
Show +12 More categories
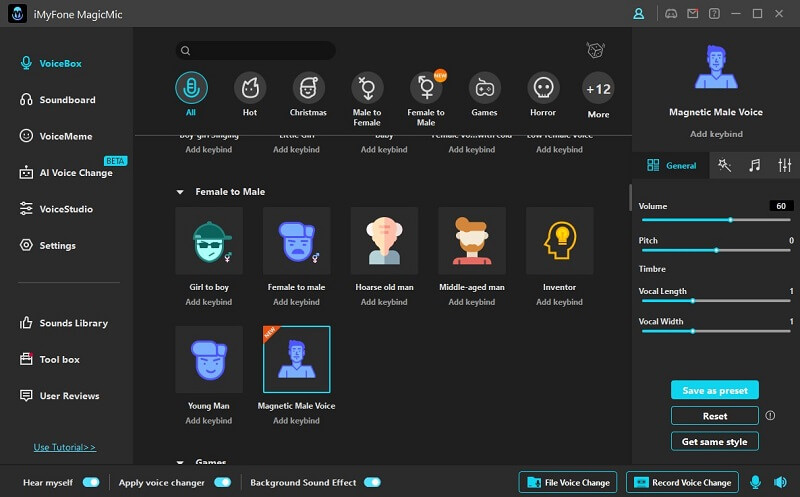[598, 89]
